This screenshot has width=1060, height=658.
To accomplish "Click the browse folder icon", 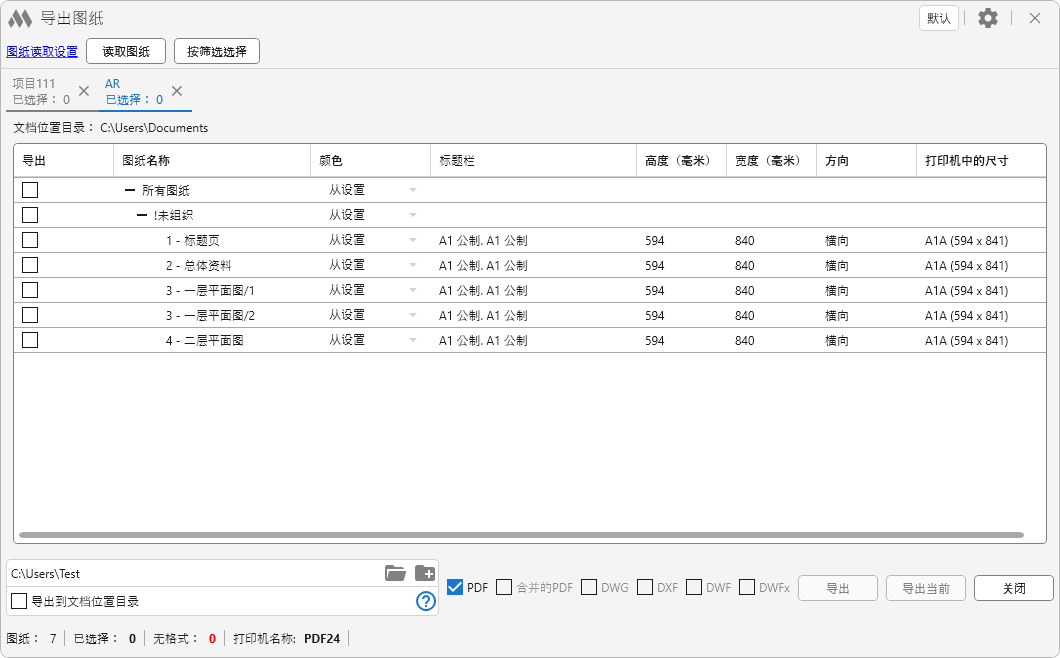I will point(395,573).
